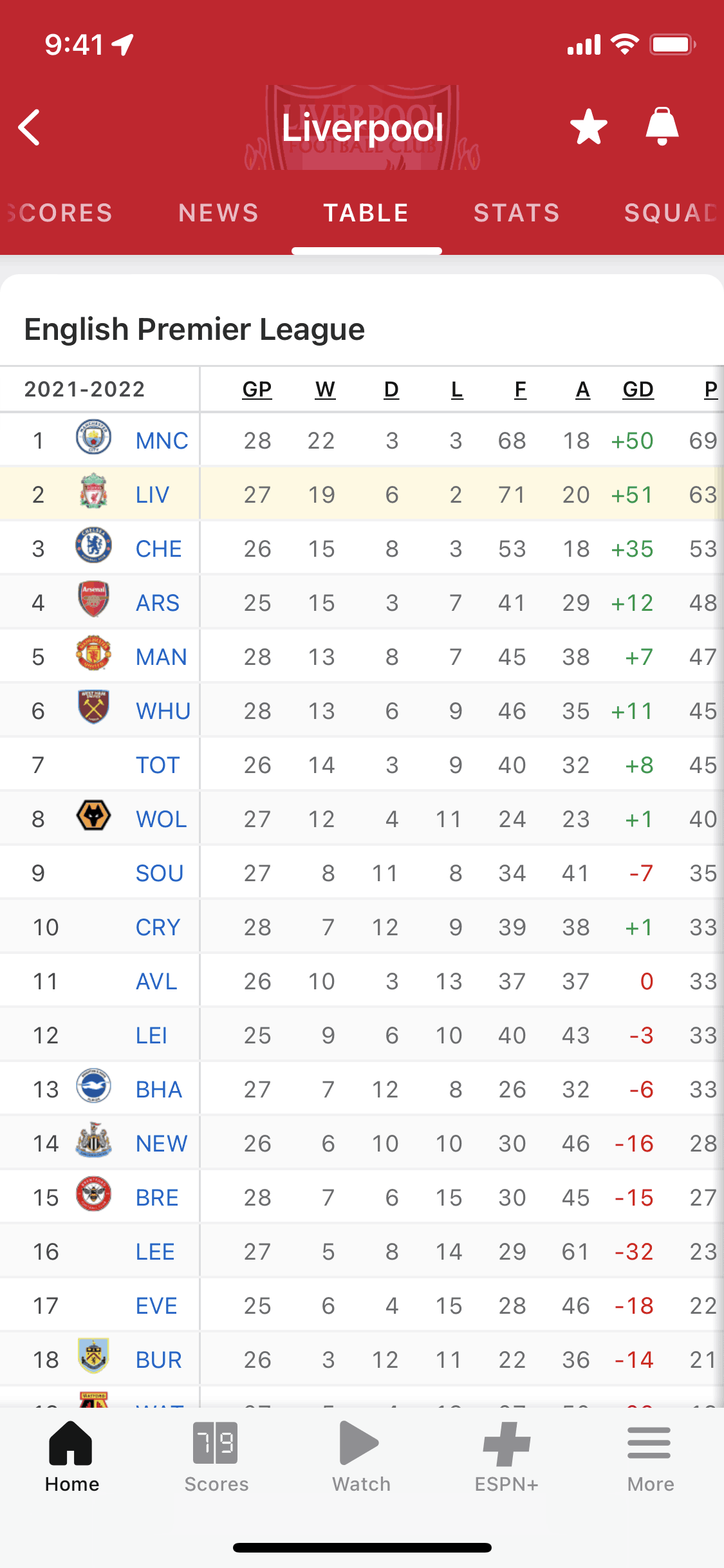The width and height of the screenshot is (724, 1568).
Task: Tap the Wolves club crest
Action: 93,816
